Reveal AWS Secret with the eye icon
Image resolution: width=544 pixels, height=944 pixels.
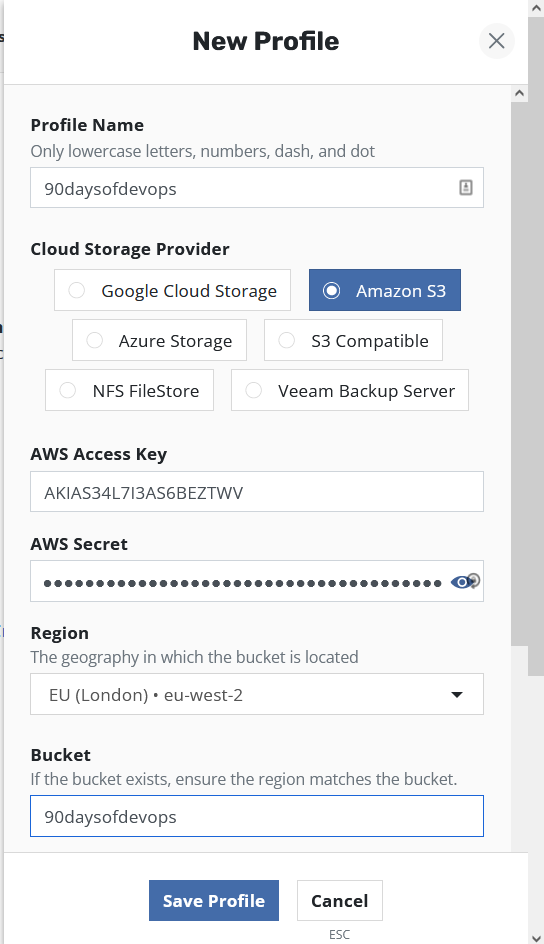click(x=462, y=582)
